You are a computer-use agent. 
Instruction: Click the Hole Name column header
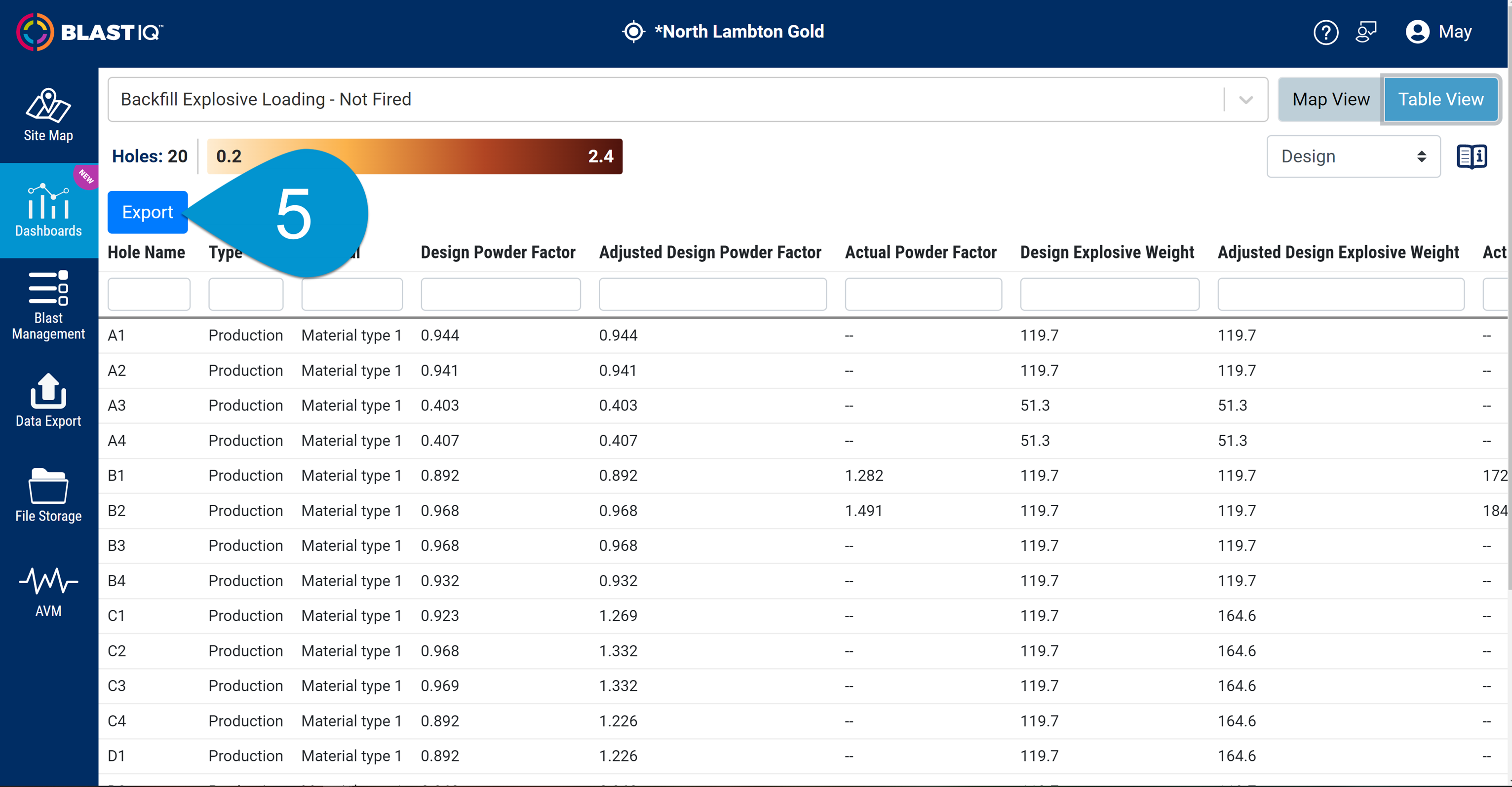[146, 252]
